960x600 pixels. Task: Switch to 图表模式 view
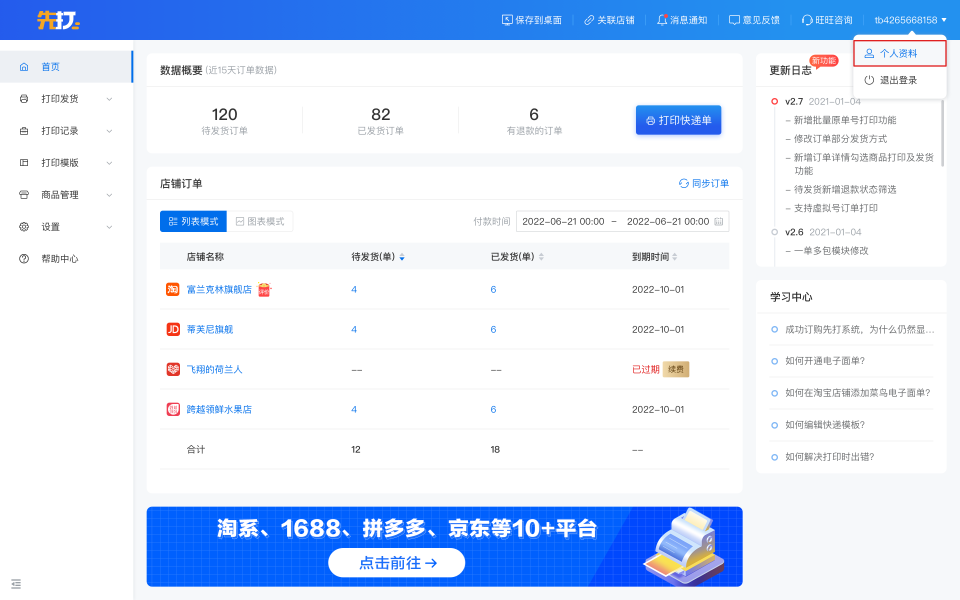tap(260, 221)
